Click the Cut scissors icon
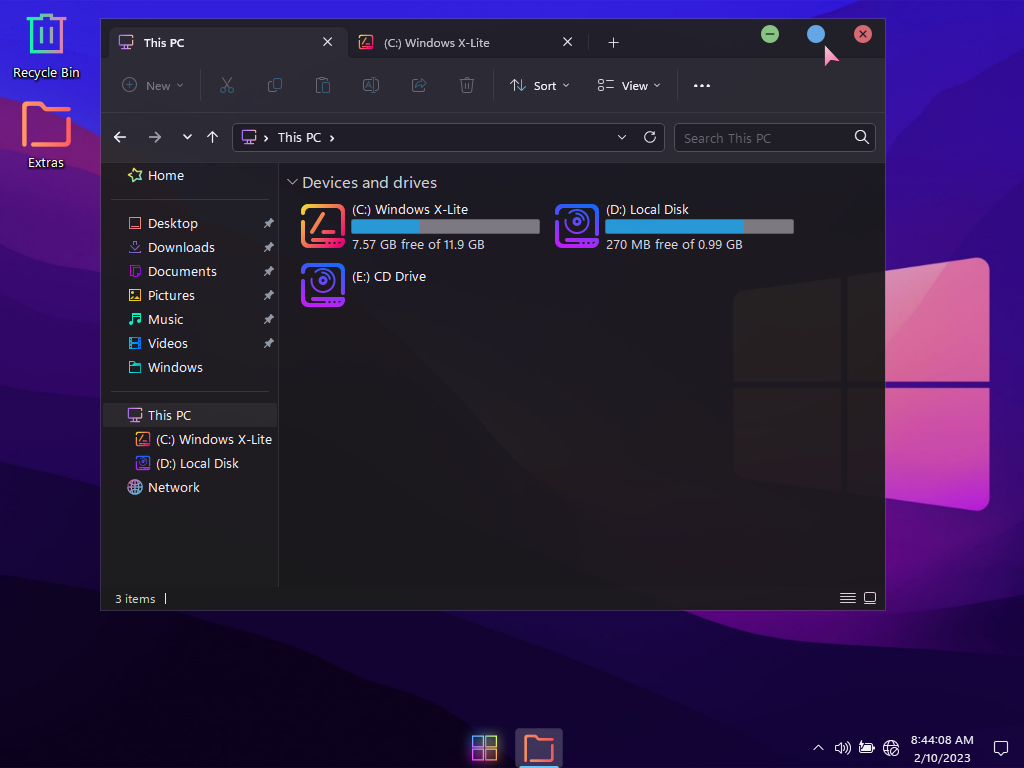The image size is (1024, 768). point(227,86)
